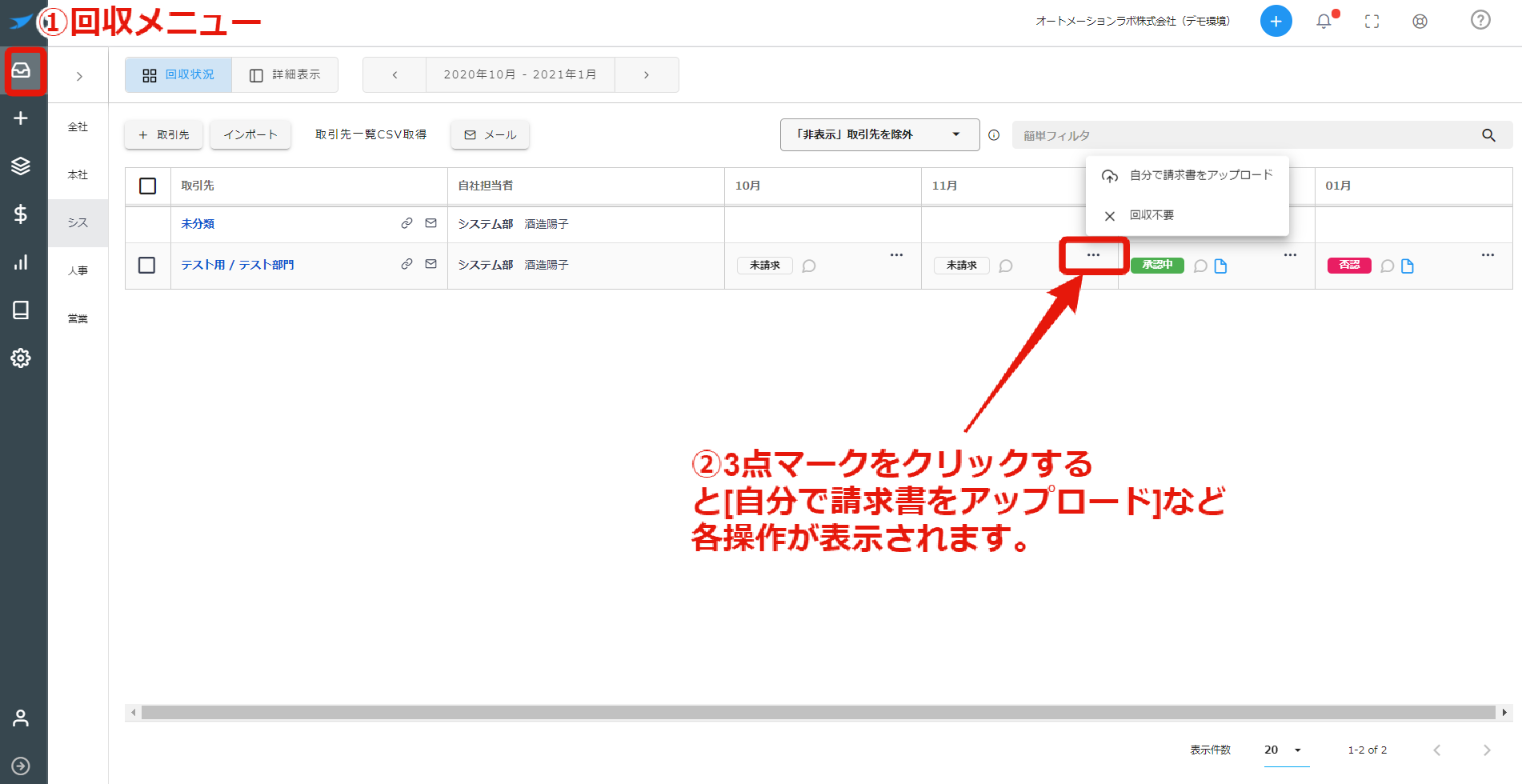
Task: Click the blue plus create button
Action: point(1276,21)
